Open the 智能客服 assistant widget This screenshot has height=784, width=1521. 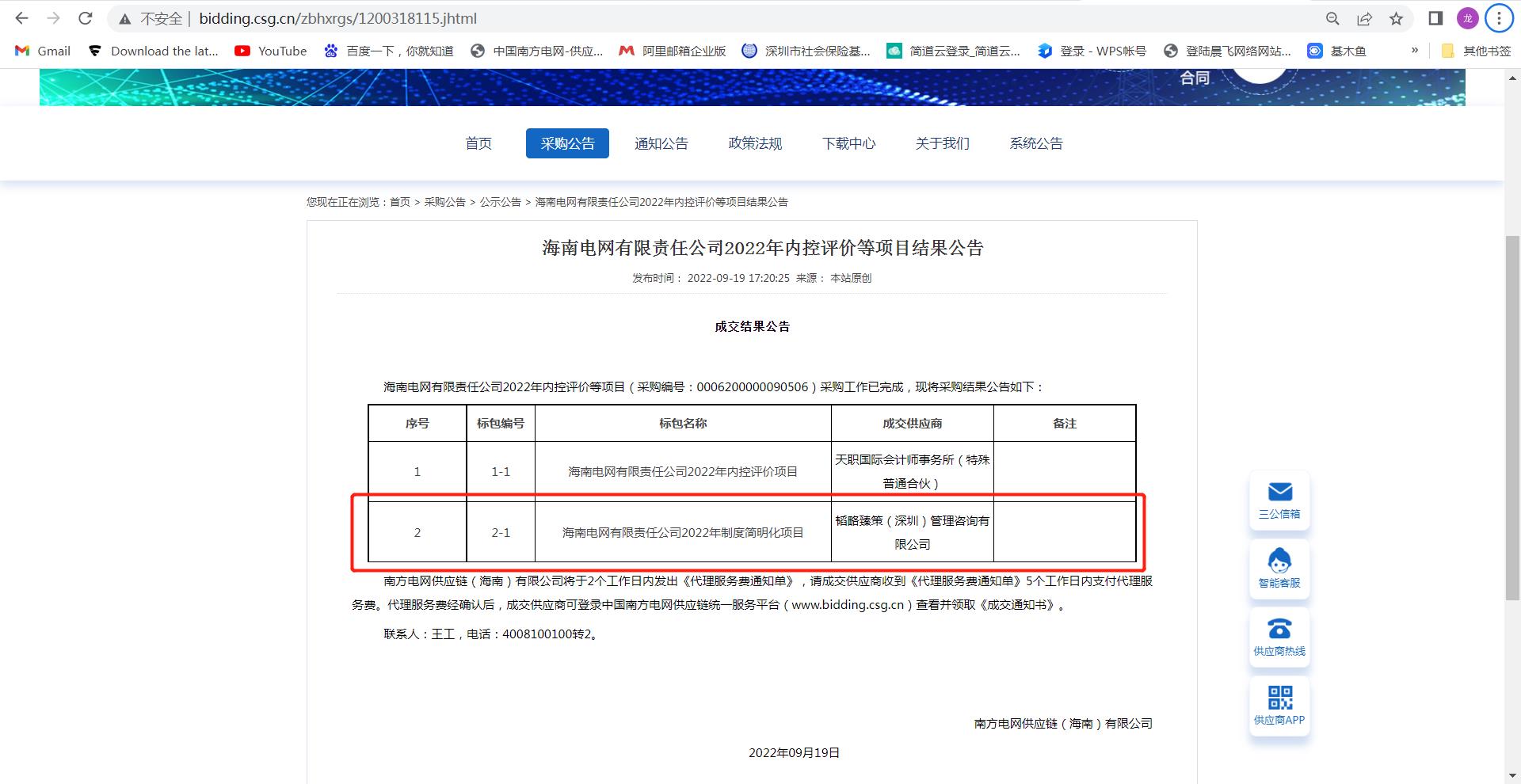click(x=1279, y=569)
